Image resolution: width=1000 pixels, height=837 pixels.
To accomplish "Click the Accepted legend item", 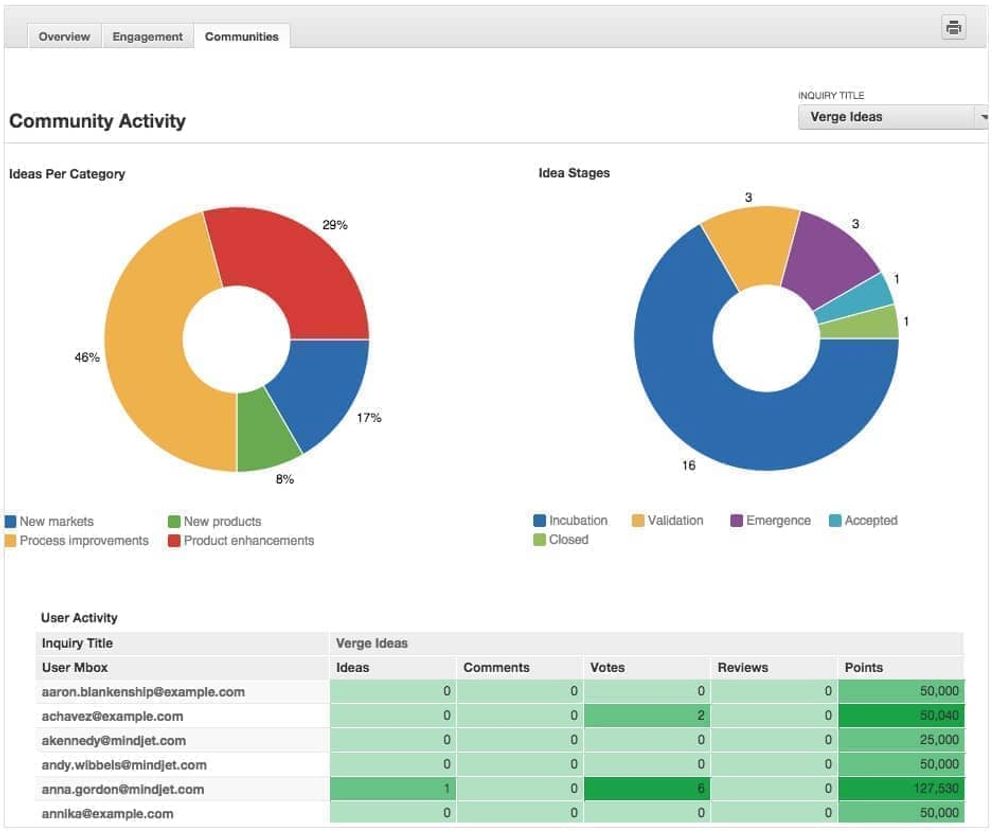I will coord(863,521).
